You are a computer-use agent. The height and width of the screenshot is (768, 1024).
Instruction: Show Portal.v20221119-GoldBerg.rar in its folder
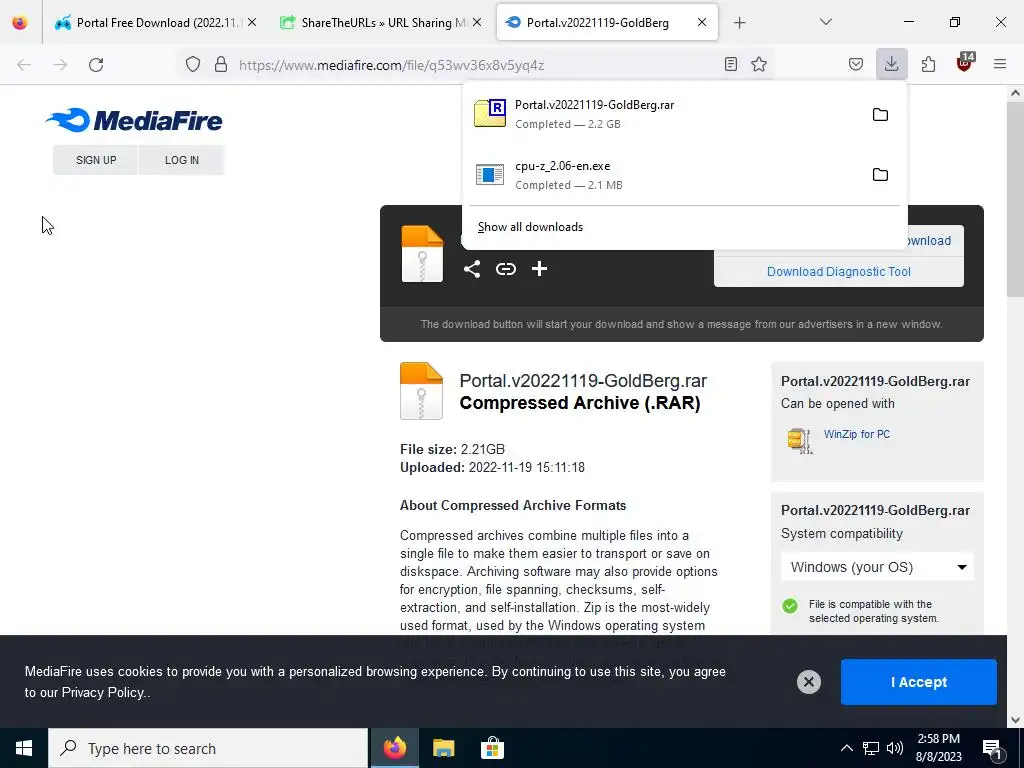(x=880, y=115)
